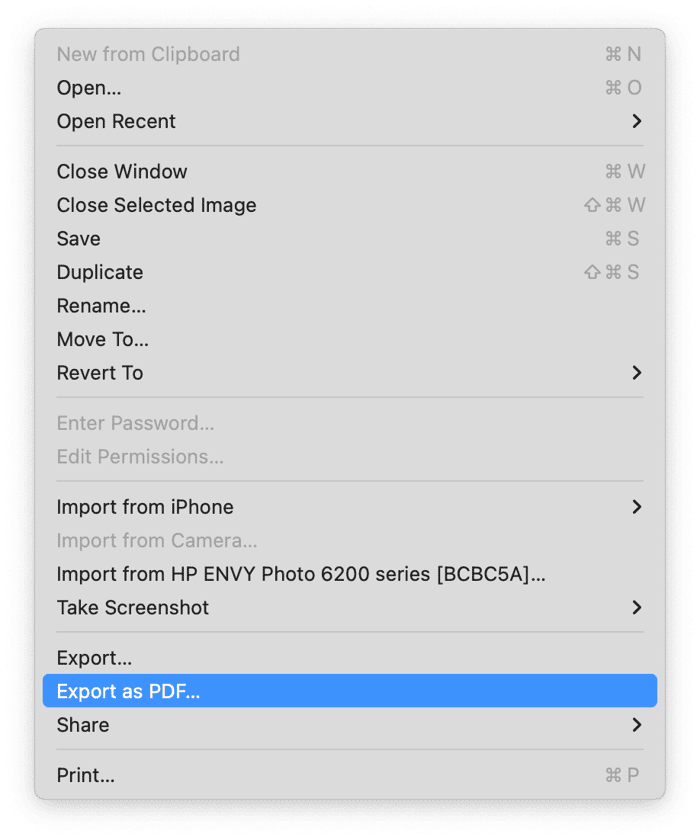Screen dimensions: 700x840
Task: Click the disabled Edit Permissions item
Action: point(139,456)
